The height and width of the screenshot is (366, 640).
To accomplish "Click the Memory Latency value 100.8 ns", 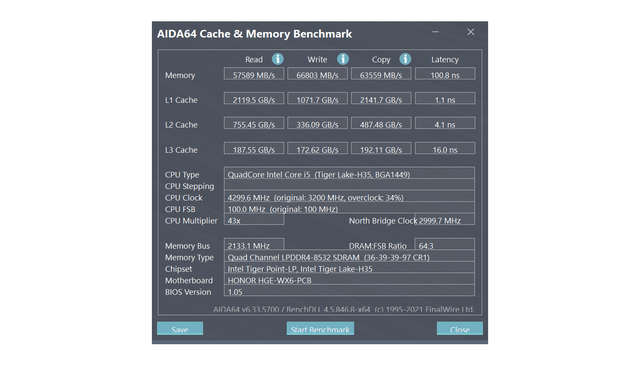I will point(445,74).
